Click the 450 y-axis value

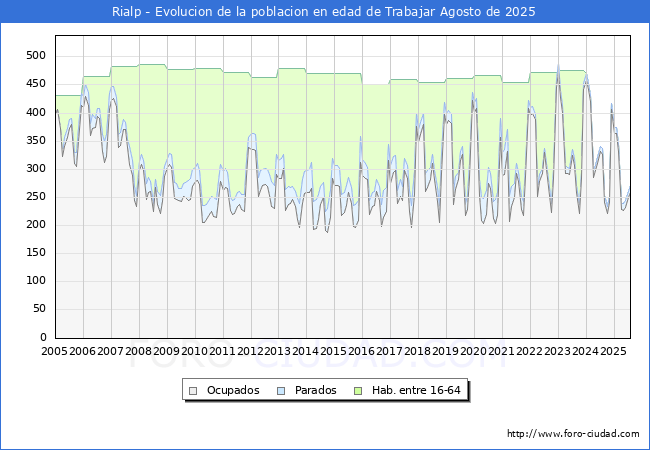[x=36, y=84]
